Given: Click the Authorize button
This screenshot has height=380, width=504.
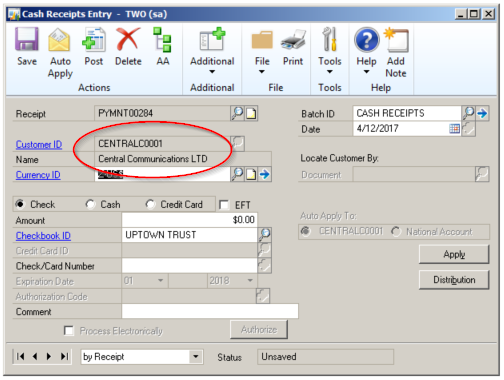Looking at the screenshot, I should (259, 330).
